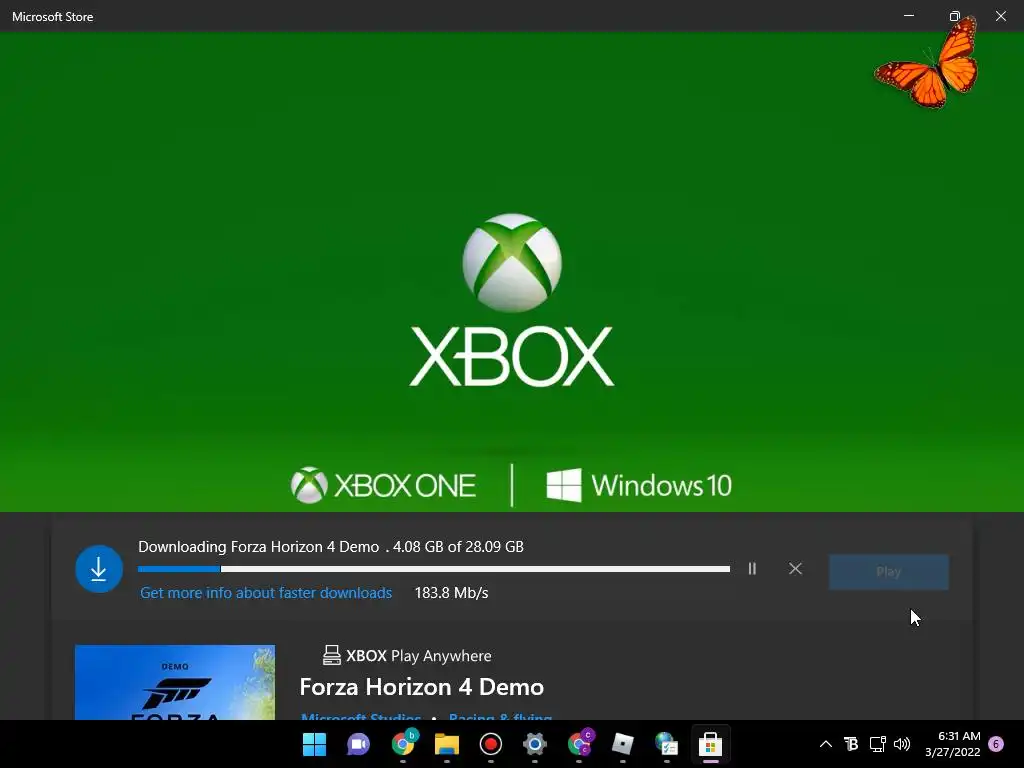This screenshot has width=1024, height=768.
Task: Click the 'Forza Horizon 4 Demo' title
Action: coord(421,687)
